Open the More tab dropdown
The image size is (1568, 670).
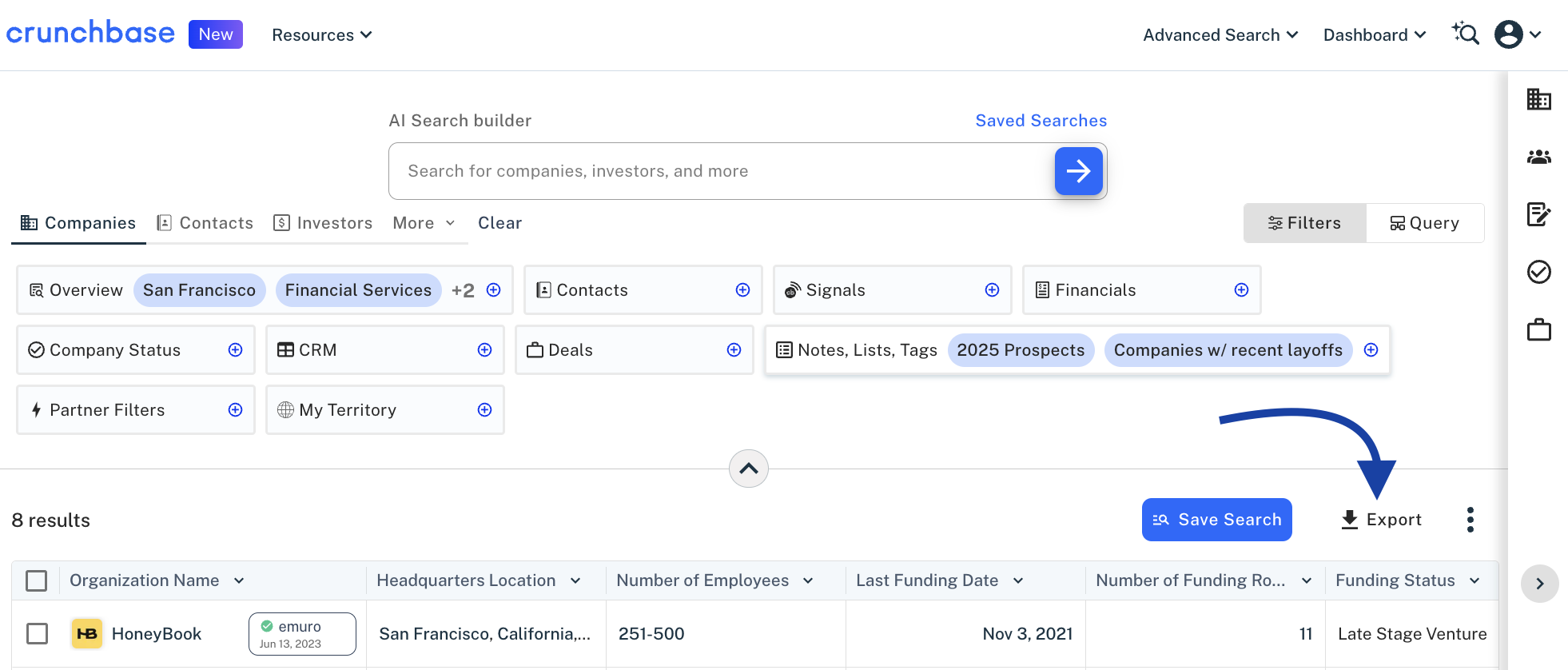point(424,223)
